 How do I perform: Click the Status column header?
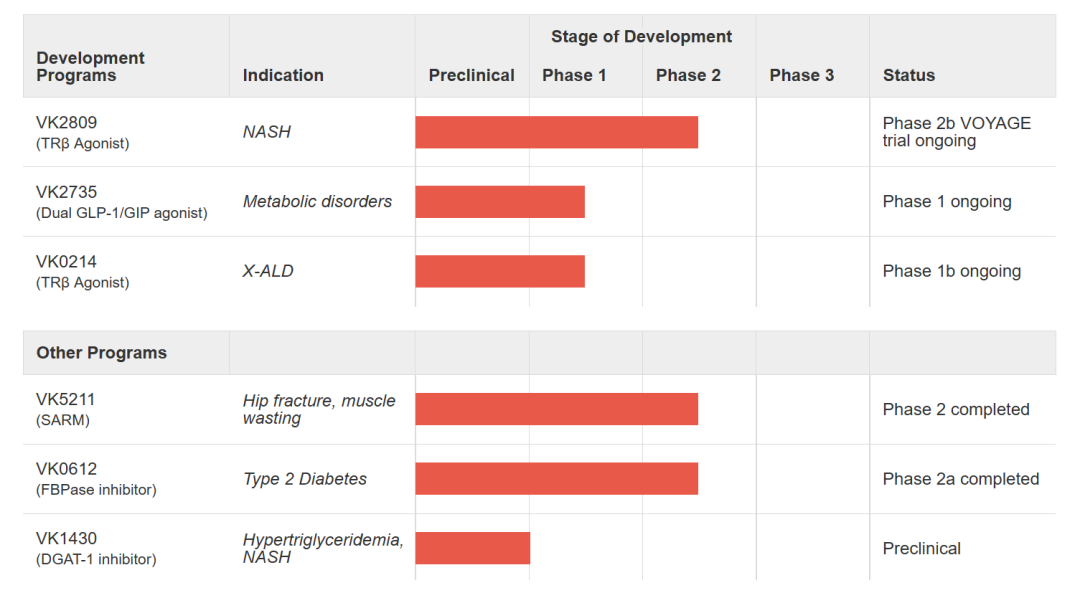(x=908, y=75)
